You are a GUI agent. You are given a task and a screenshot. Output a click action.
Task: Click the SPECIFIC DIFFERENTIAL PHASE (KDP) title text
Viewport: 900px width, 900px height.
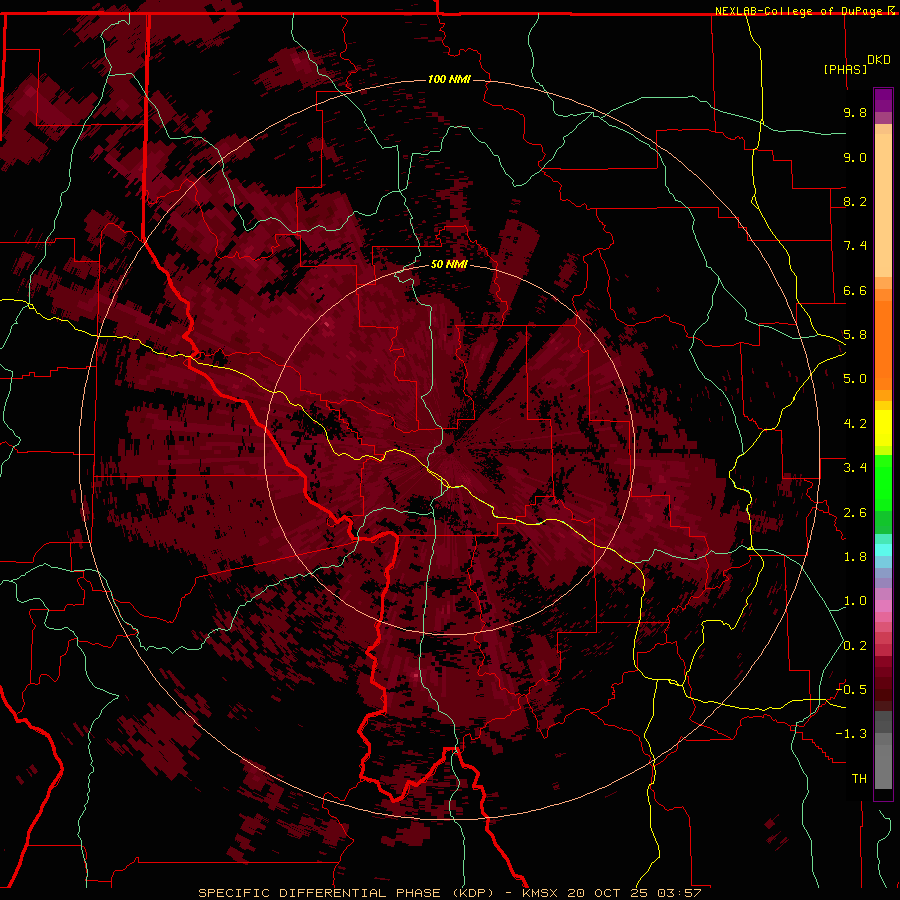point(346,893)
